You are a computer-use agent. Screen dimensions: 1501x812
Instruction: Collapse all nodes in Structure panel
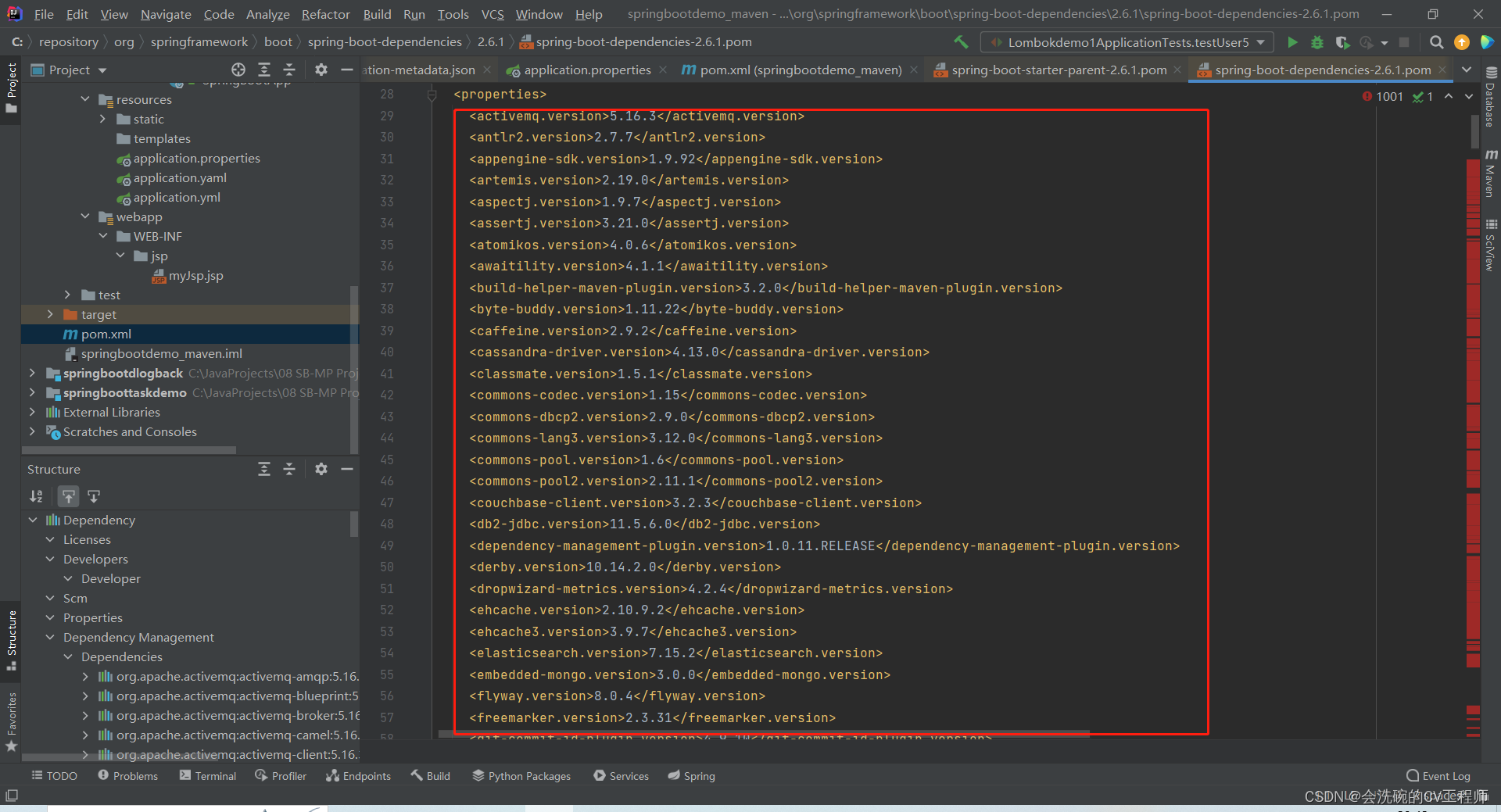tap(289, 469)
